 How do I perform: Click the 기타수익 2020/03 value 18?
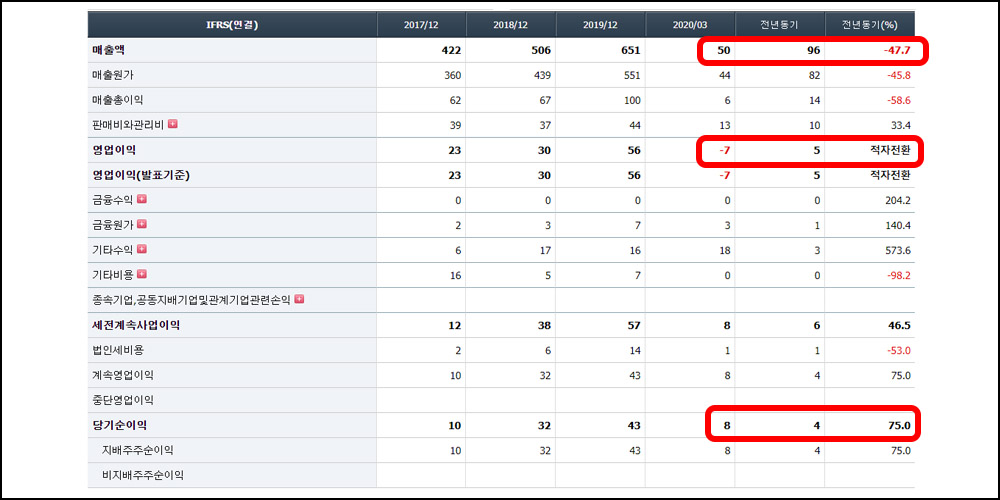pos(725,250)
